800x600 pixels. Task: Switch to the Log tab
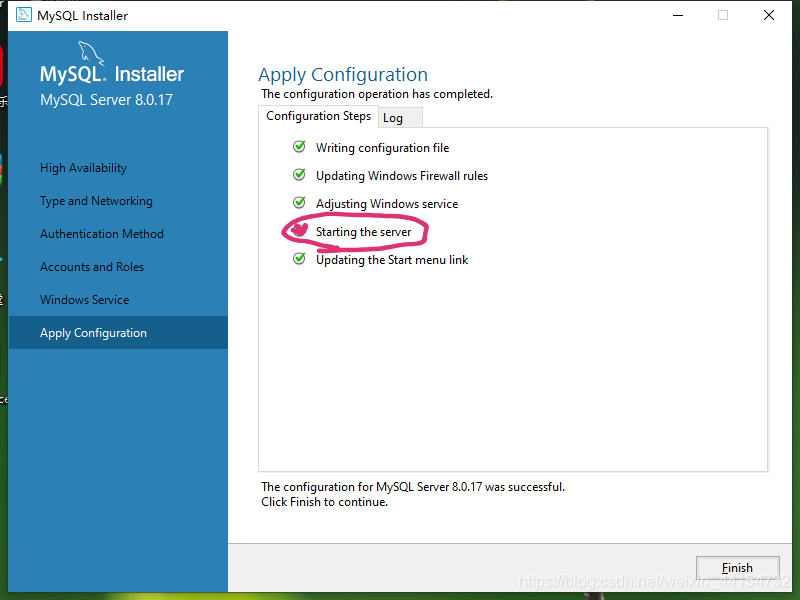[x=401, y=118]
